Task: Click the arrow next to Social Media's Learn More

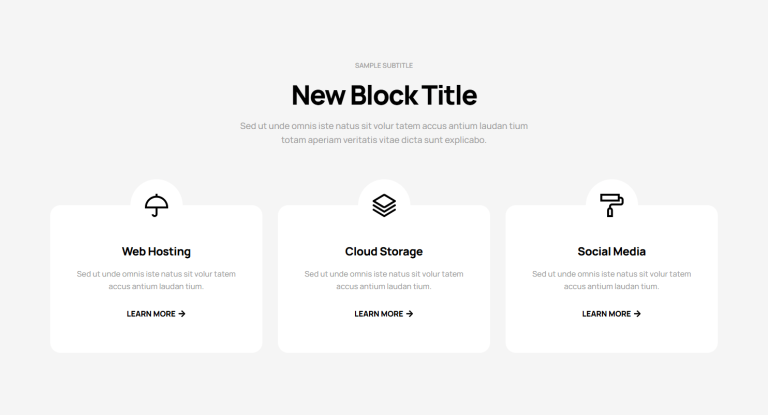Action: 638,314
